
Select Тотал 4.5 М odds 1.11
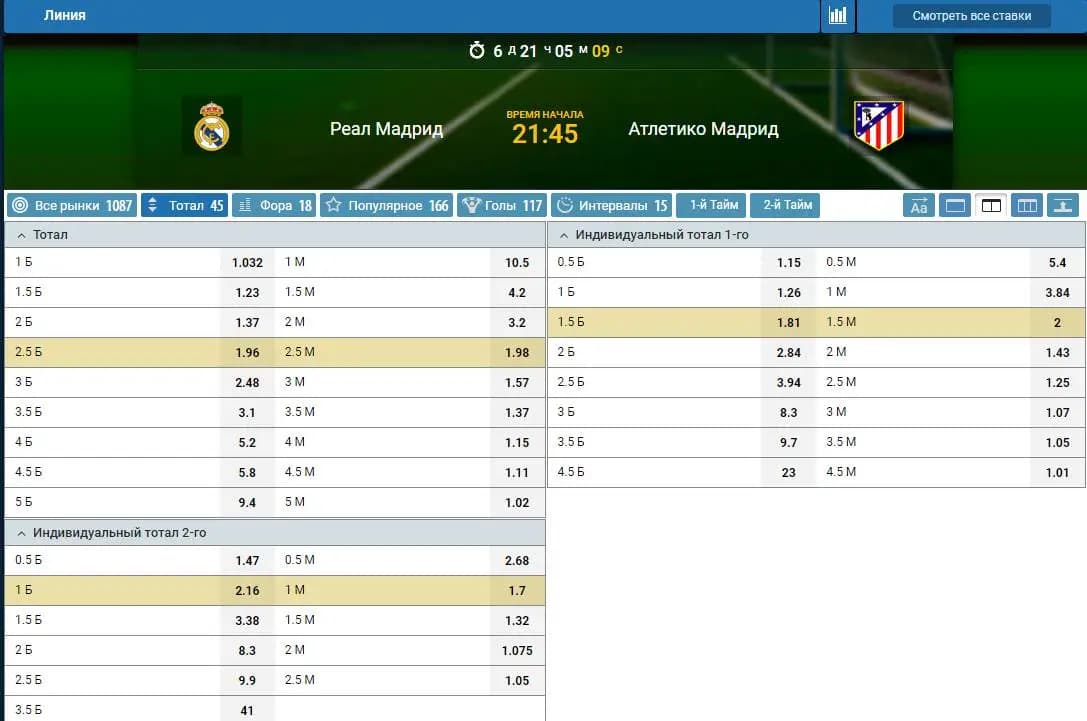click(x=517, y=473)
